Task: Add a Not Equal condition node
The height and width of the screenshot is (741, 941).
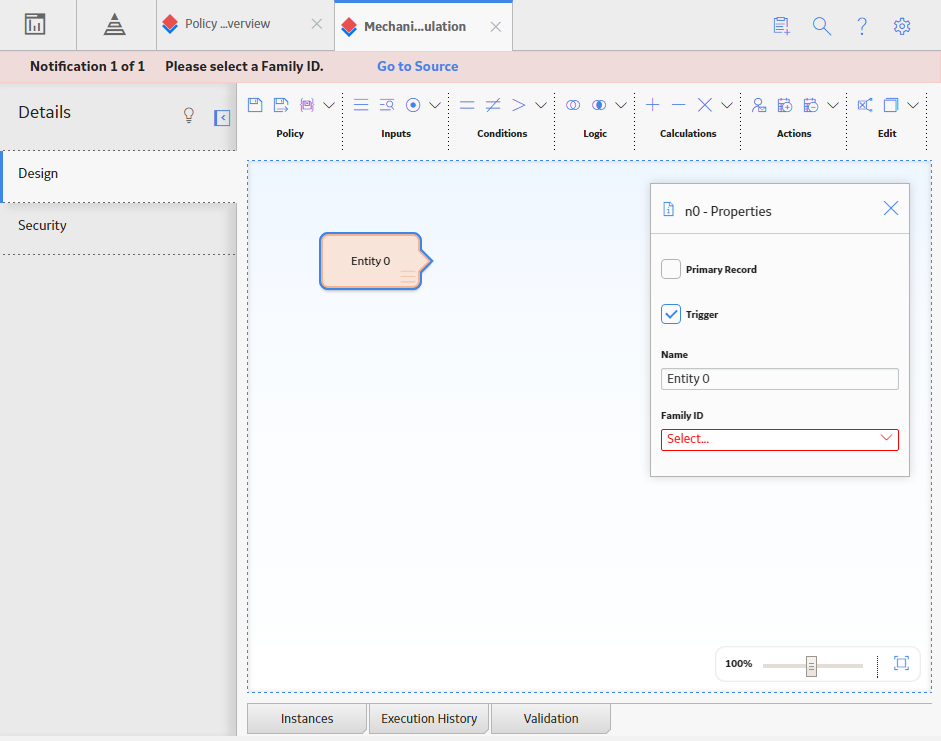Action: click(493, 105)
